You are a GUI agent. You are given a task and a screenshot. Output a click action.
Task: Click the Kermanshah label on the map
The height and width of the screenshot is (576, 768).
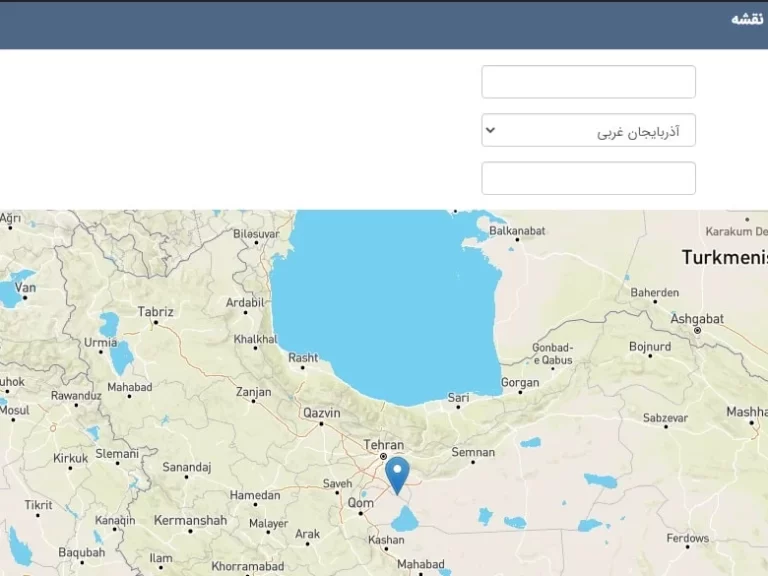191,520
